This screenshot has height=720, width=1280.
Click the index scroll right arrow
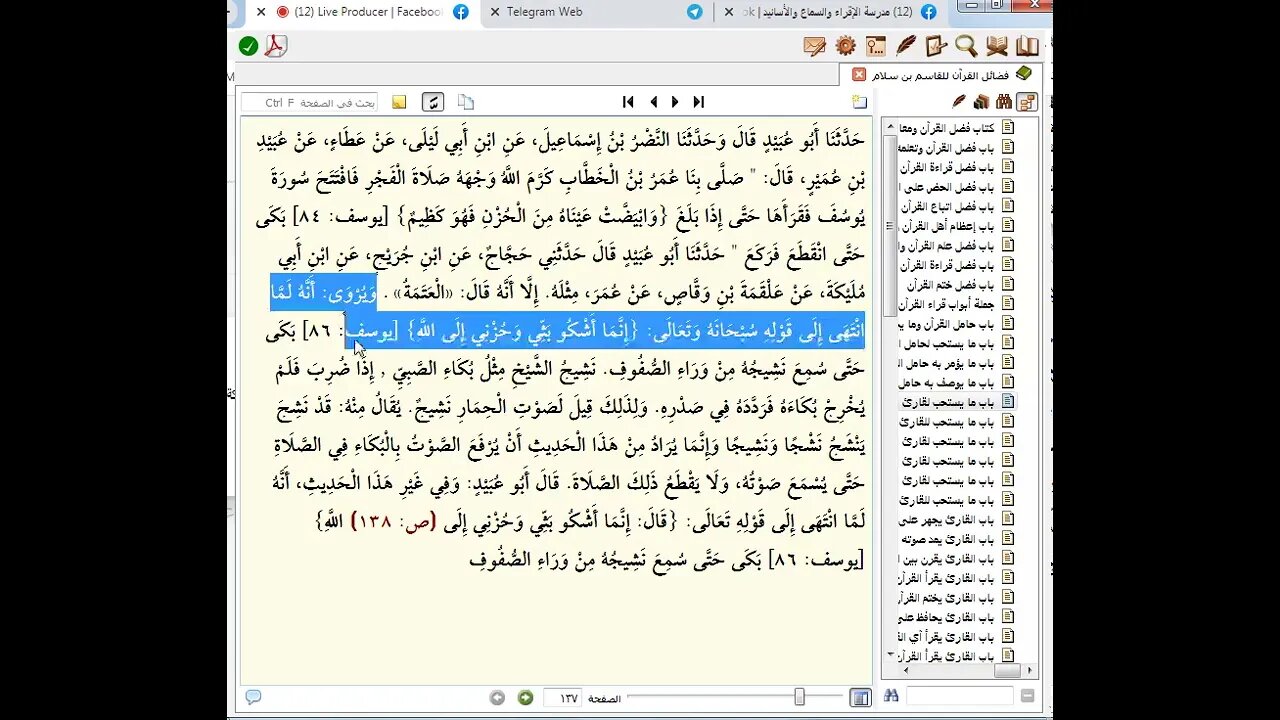(1029, 671)
